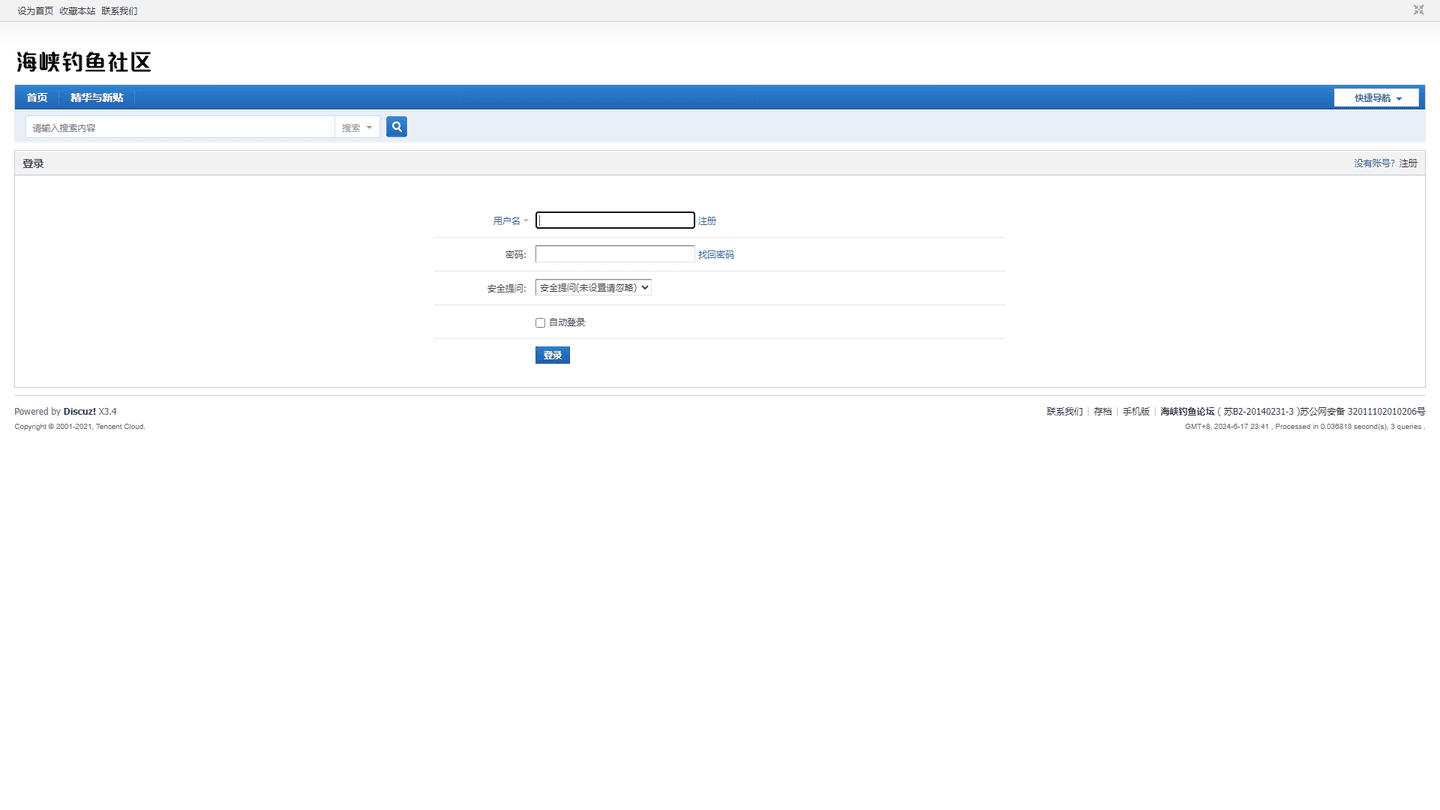This screenshot has height=810, width=1440.
Task: Enable the 自动登录 checkbox
Action: pyautogui.click(x=540, y=323)
